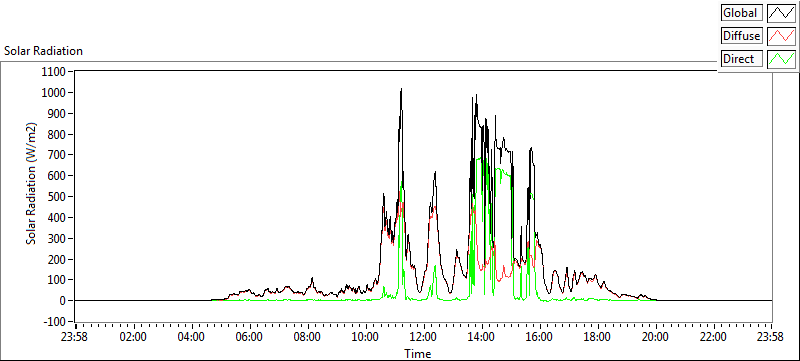Open the Diffuse red line style swatch

782,36
